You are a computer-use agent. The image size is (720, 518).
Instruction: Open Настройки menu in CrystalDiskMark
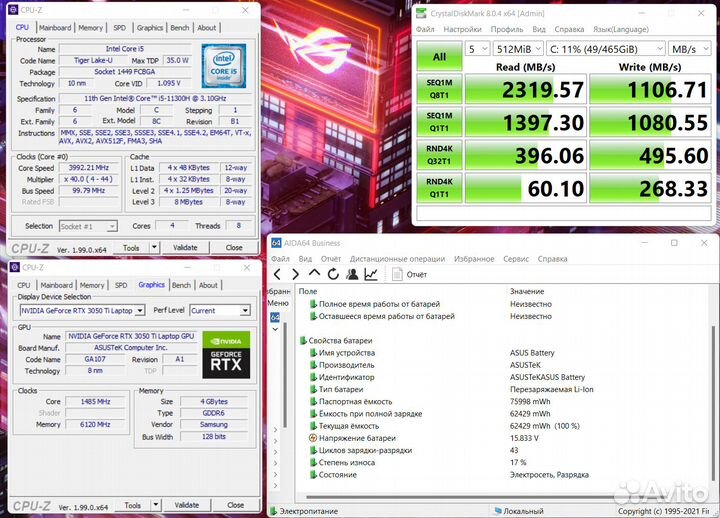coord(462,29)
